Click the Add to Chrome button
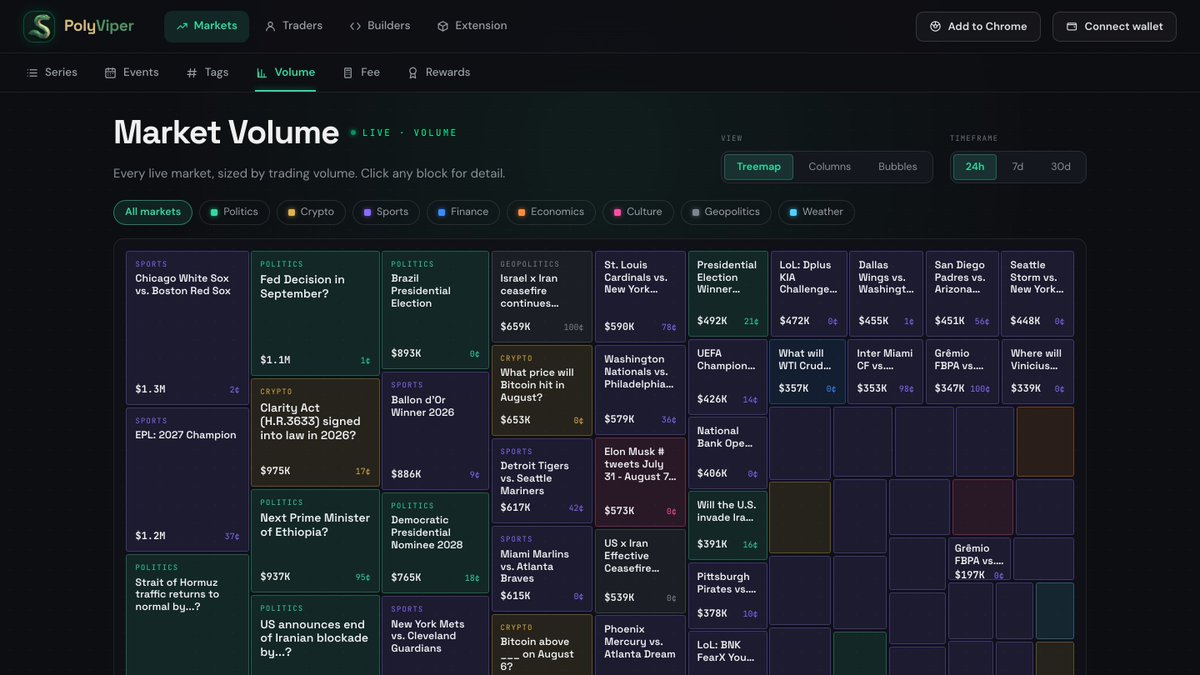Viewport: 1200px width, 675px height. pos(978,27)
